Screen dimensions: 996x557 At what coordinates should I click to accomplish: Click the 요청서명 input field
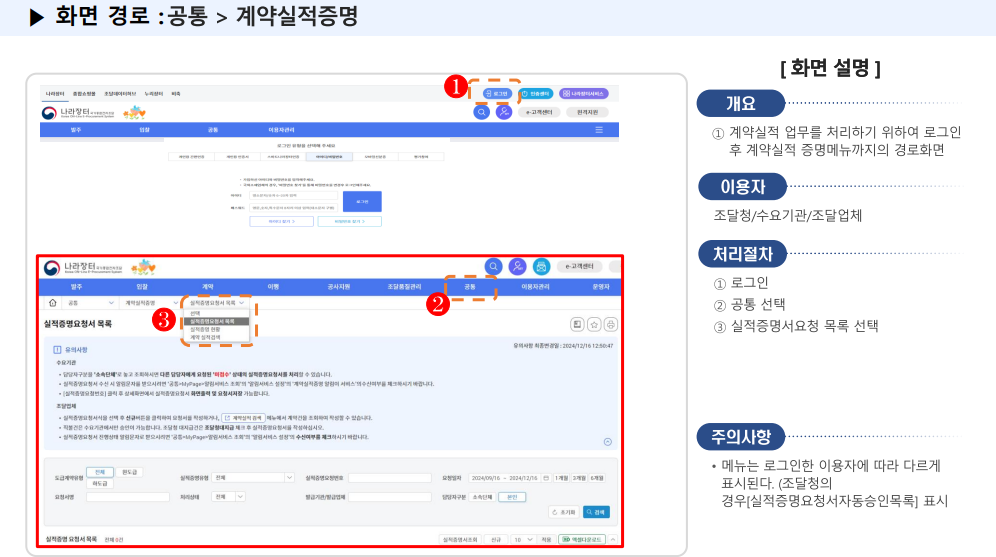[128, 497]
